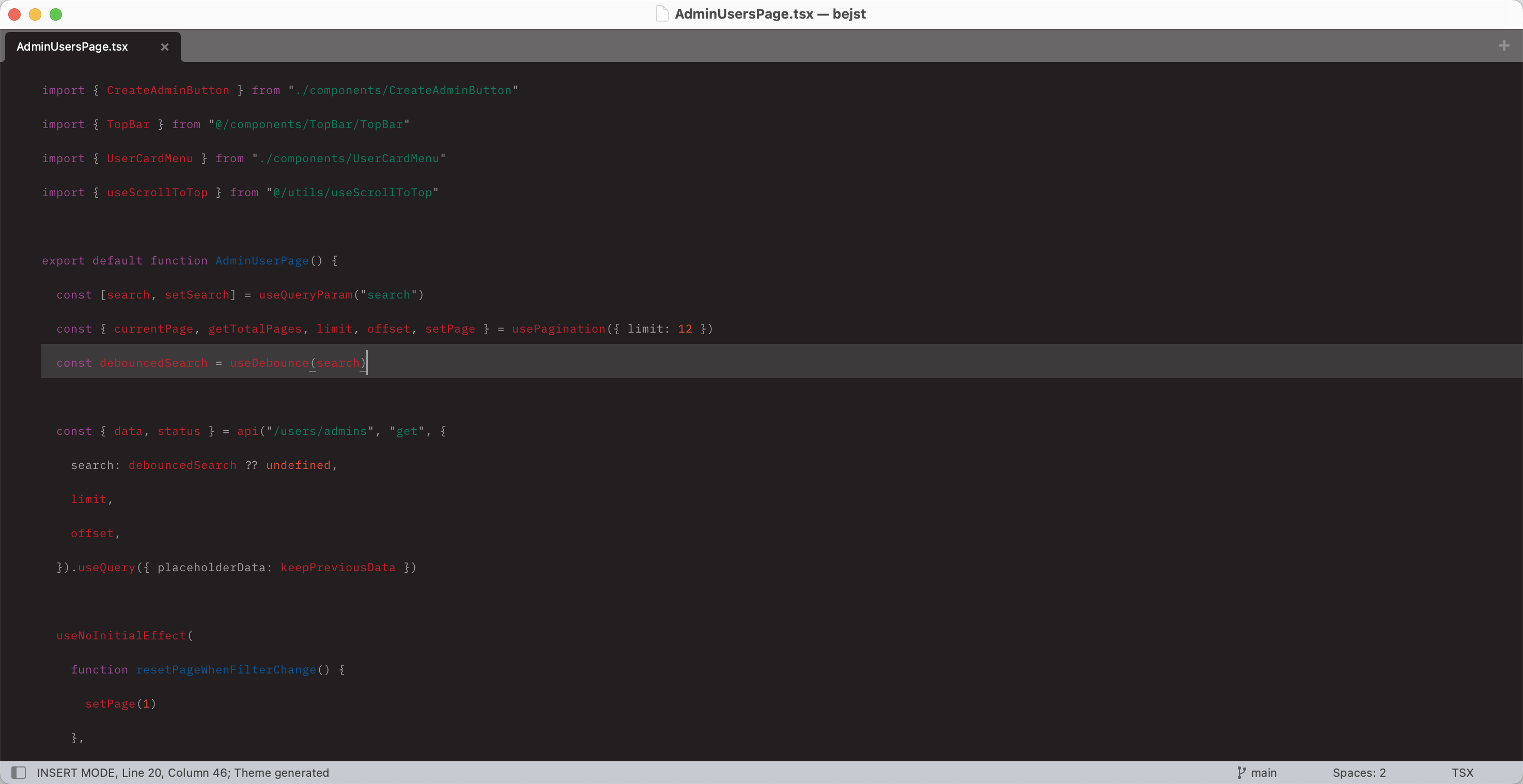The height and width of the screenshot is (784, 1523).
Task: Close the AdminUsersPage.tsx tab
Action: point(164,46)
